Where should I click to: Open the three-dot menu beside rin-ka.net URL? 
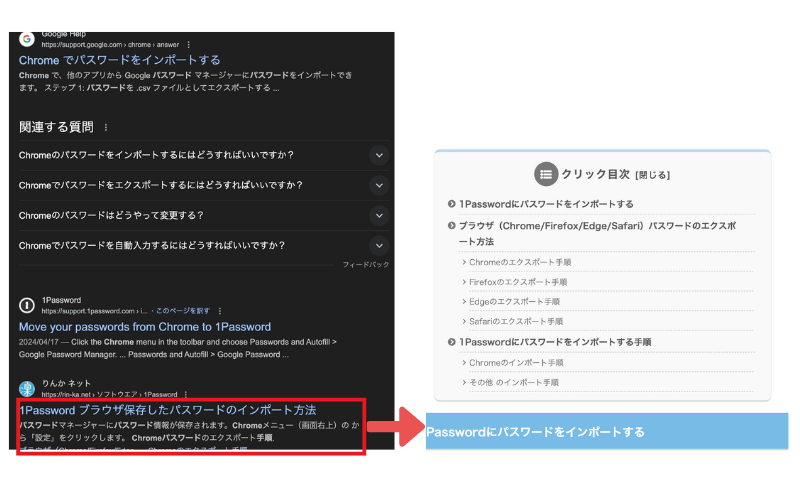coord(186,394)
